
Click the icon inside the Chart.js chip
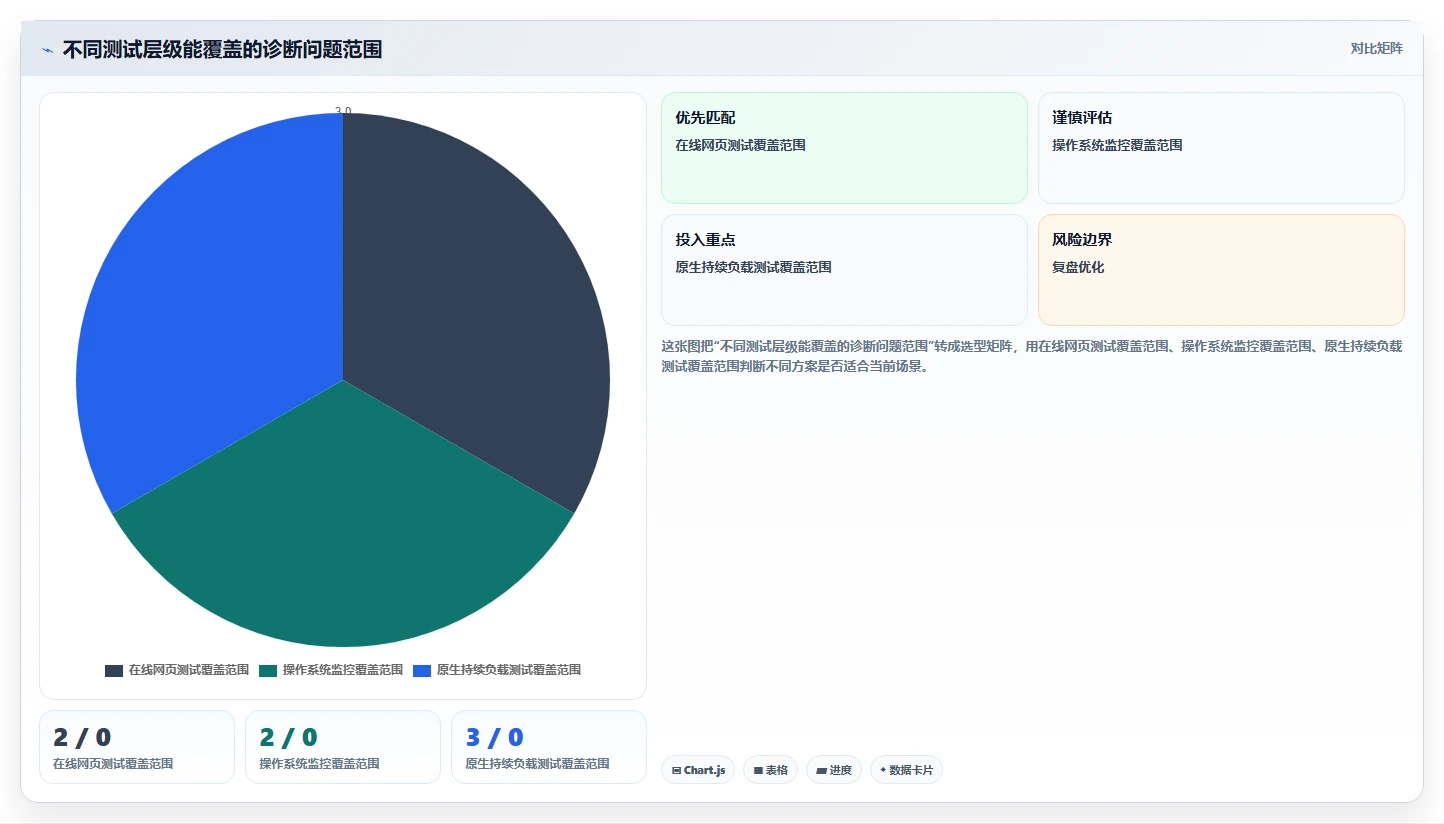[x=676, y=770]
